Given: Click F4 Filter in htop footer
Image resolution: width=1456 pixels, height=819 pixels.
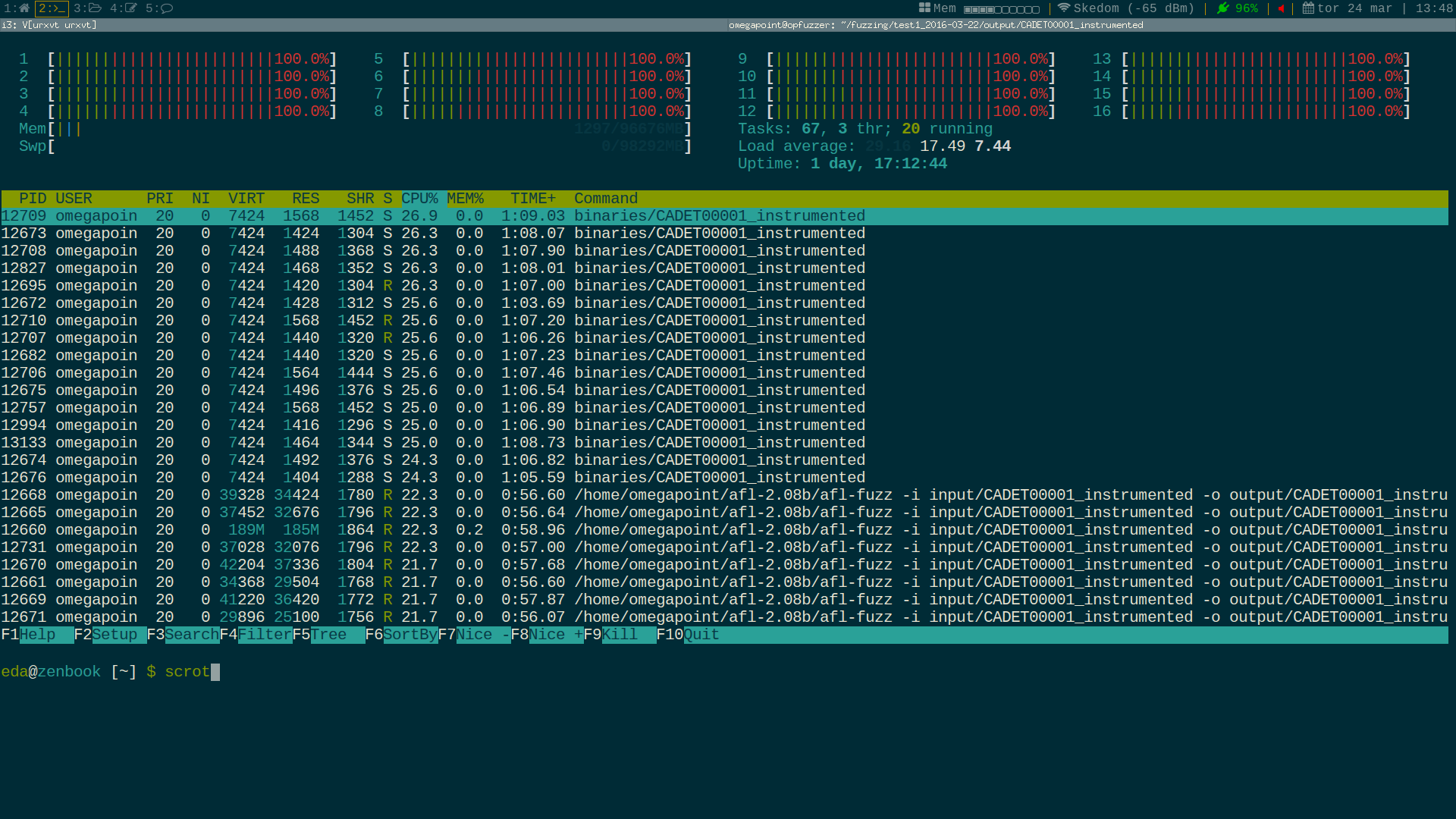Looking at the screenshot, I should point(265,635).
